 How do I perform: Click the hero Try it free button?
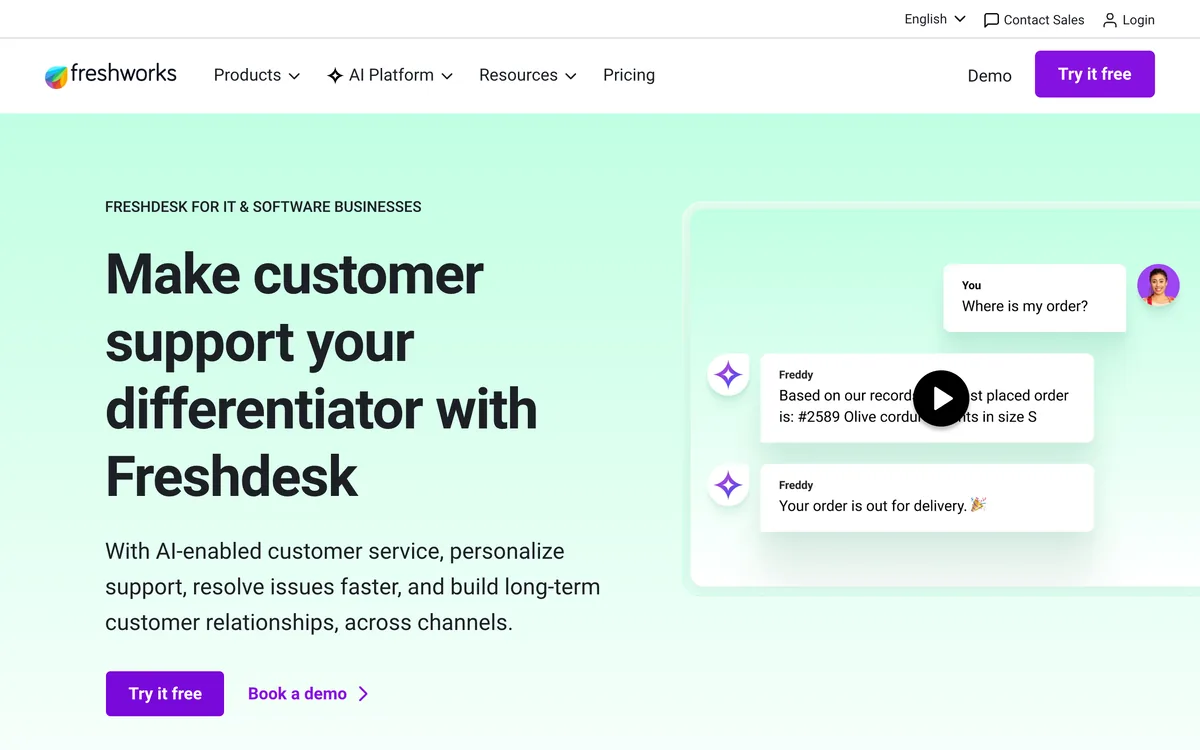165,694
